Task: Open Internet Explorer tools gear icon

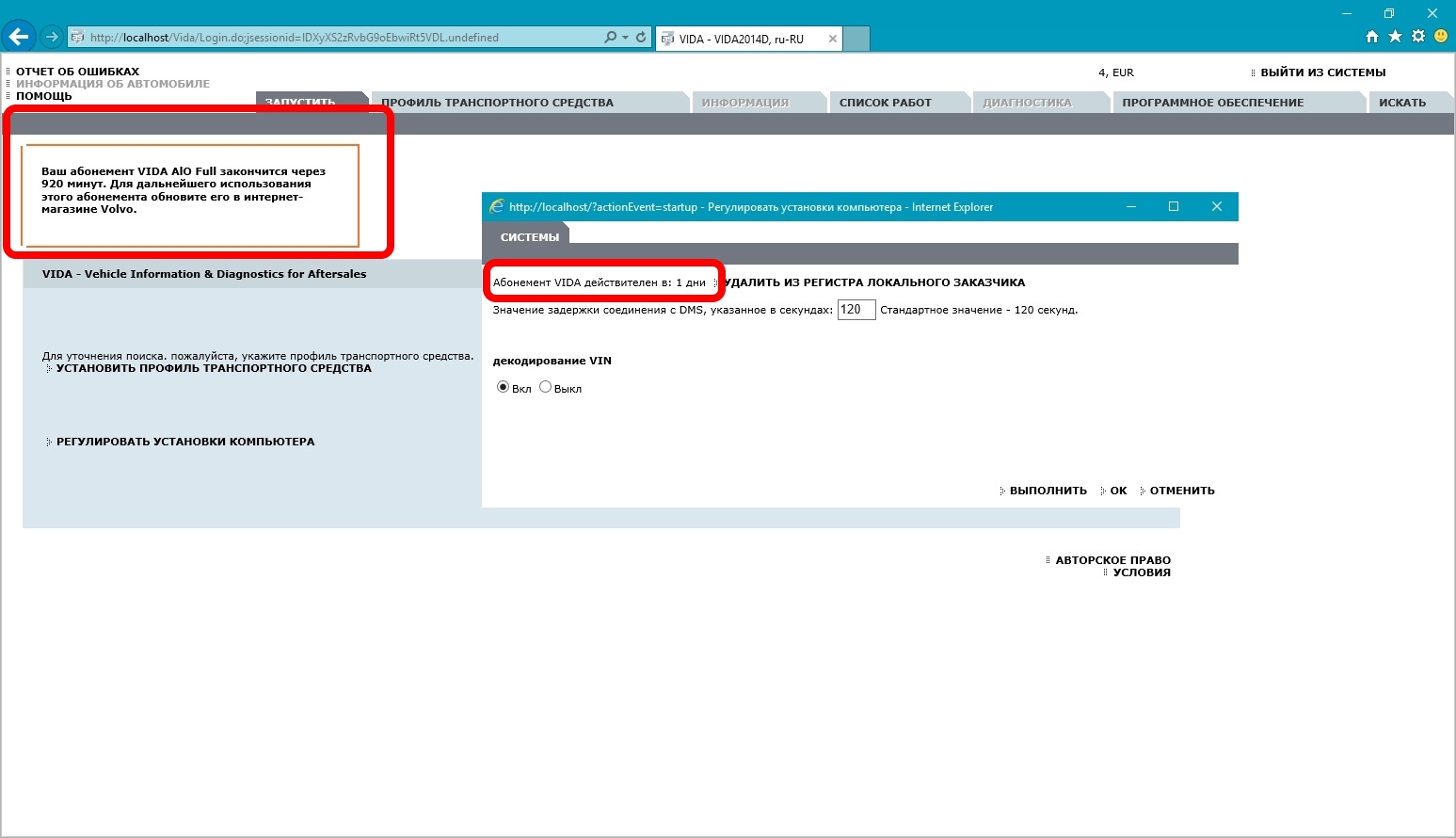Action: point(1417,37)
